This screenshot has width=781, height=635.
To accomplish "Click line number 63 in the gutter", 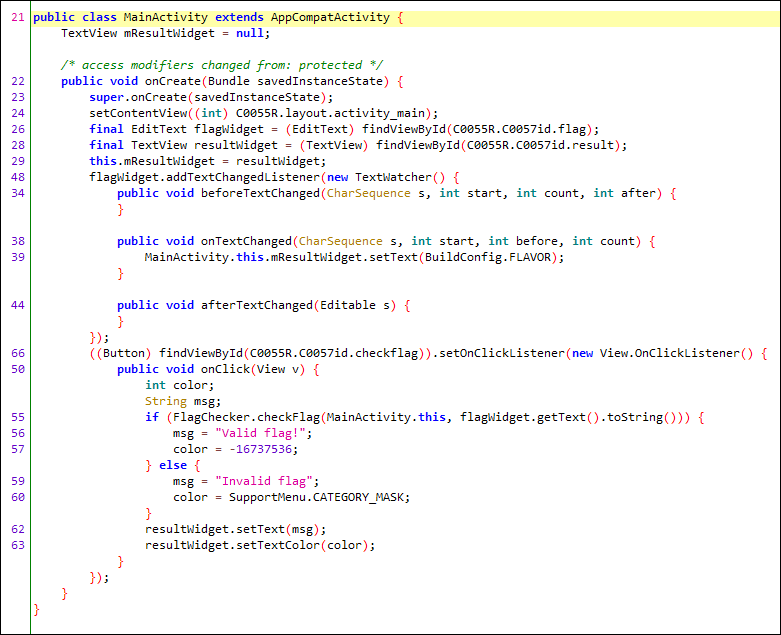I will pos(18,545).
